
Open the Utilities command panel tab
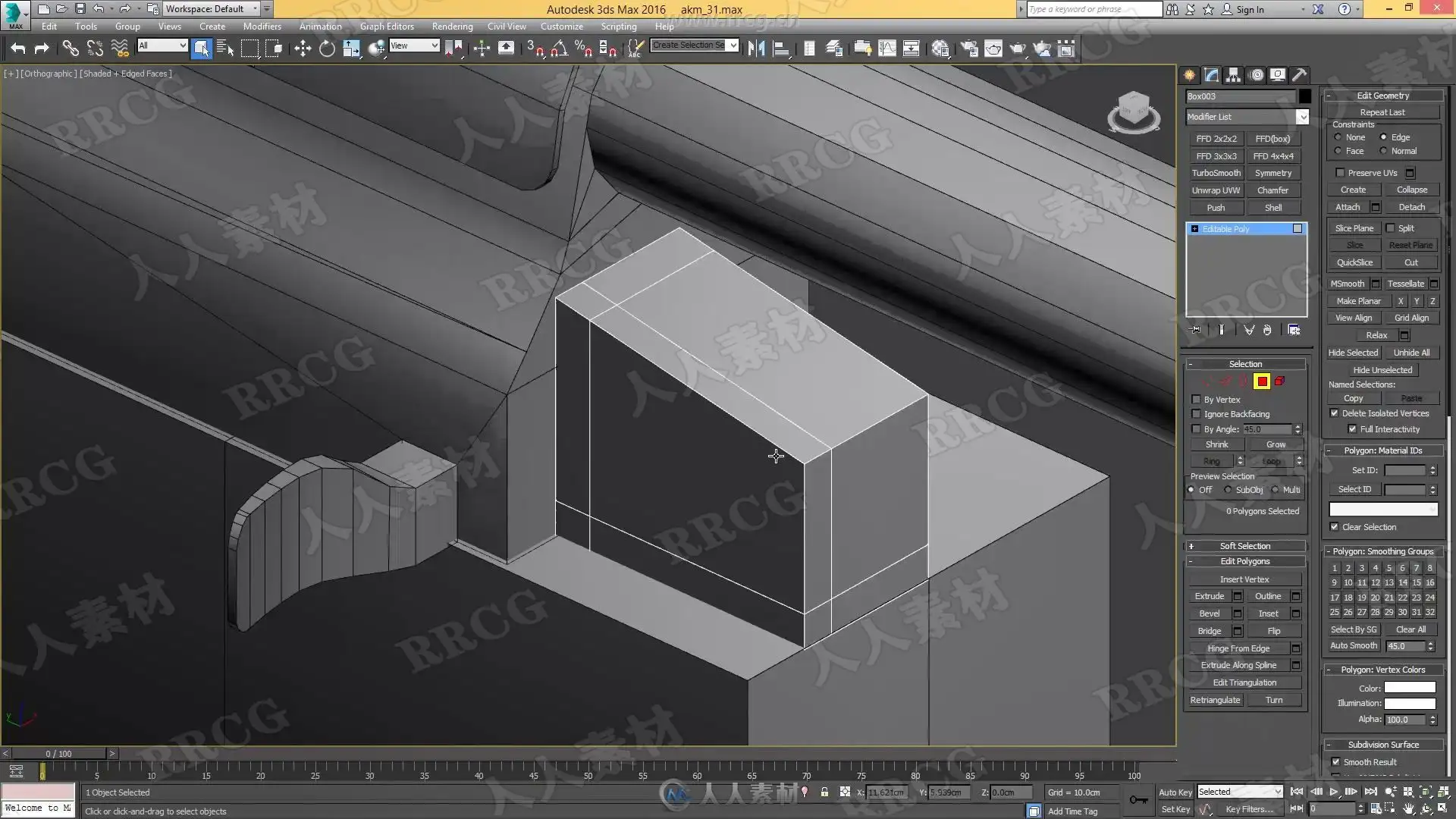pyautogui.click(x=1299, y=74)
